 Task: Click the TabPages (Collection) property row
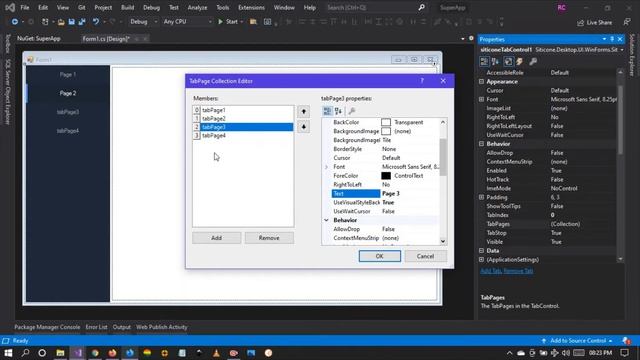(x=548, y=224)
